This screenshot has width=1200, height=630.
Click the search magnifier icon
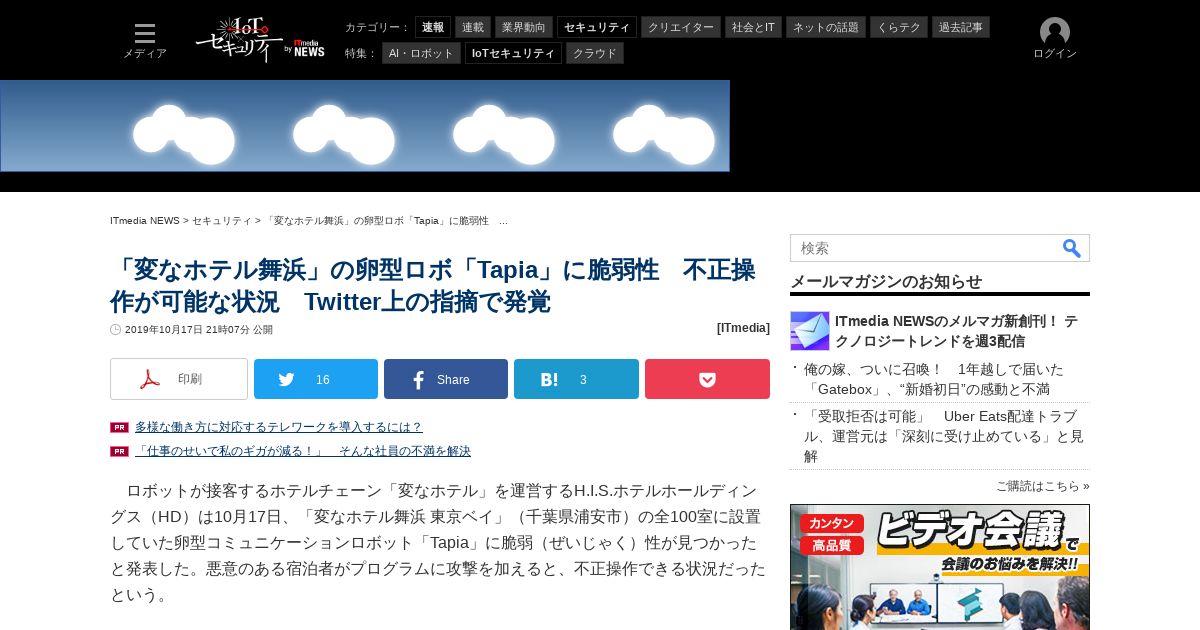(1072, 248)
